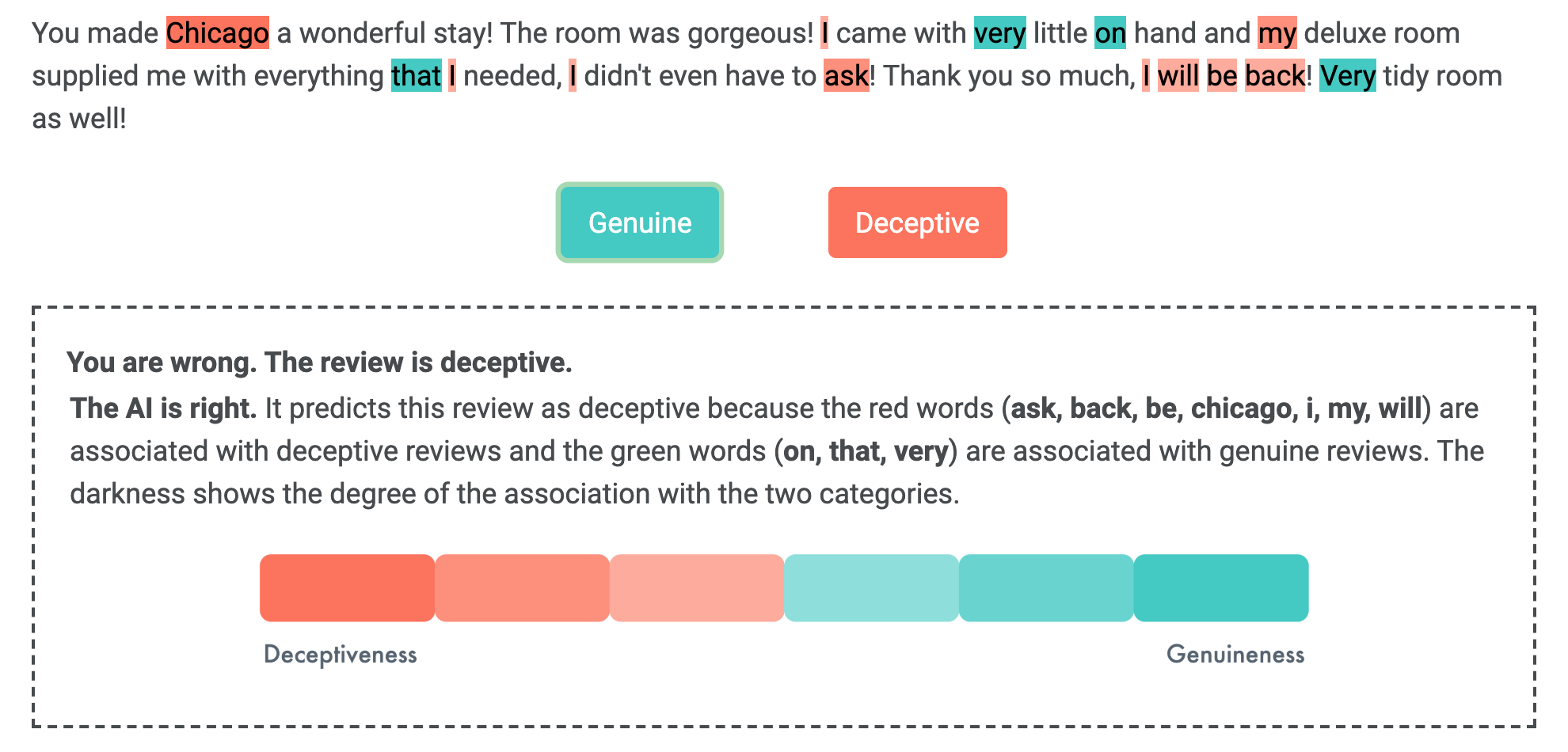
Task: Click the Genuineness legend label
Action: click(1235, 655)
